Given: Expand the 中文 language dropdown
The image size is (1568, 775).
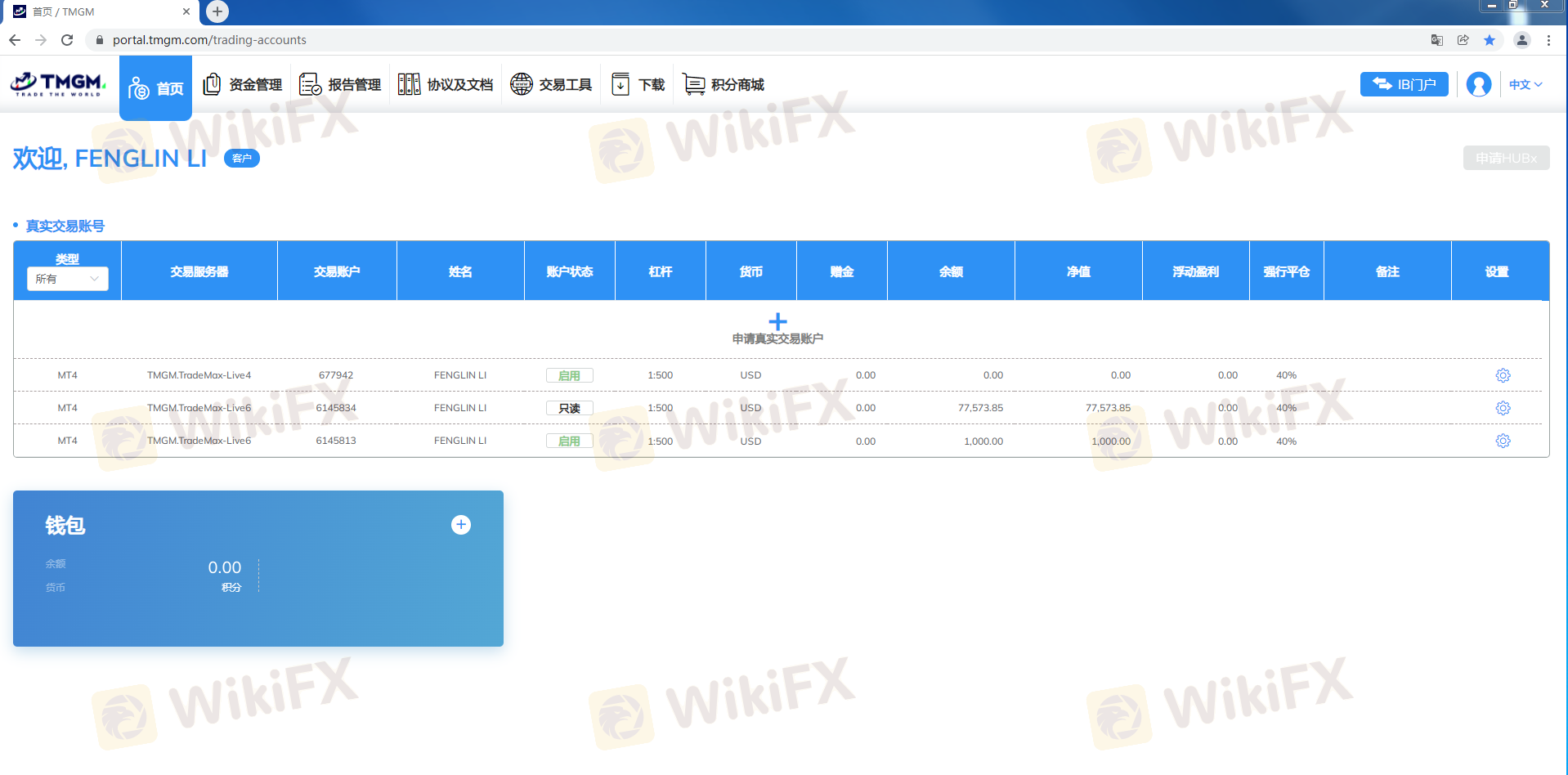Looking at the screenshot, I should tap(1525, 84).
